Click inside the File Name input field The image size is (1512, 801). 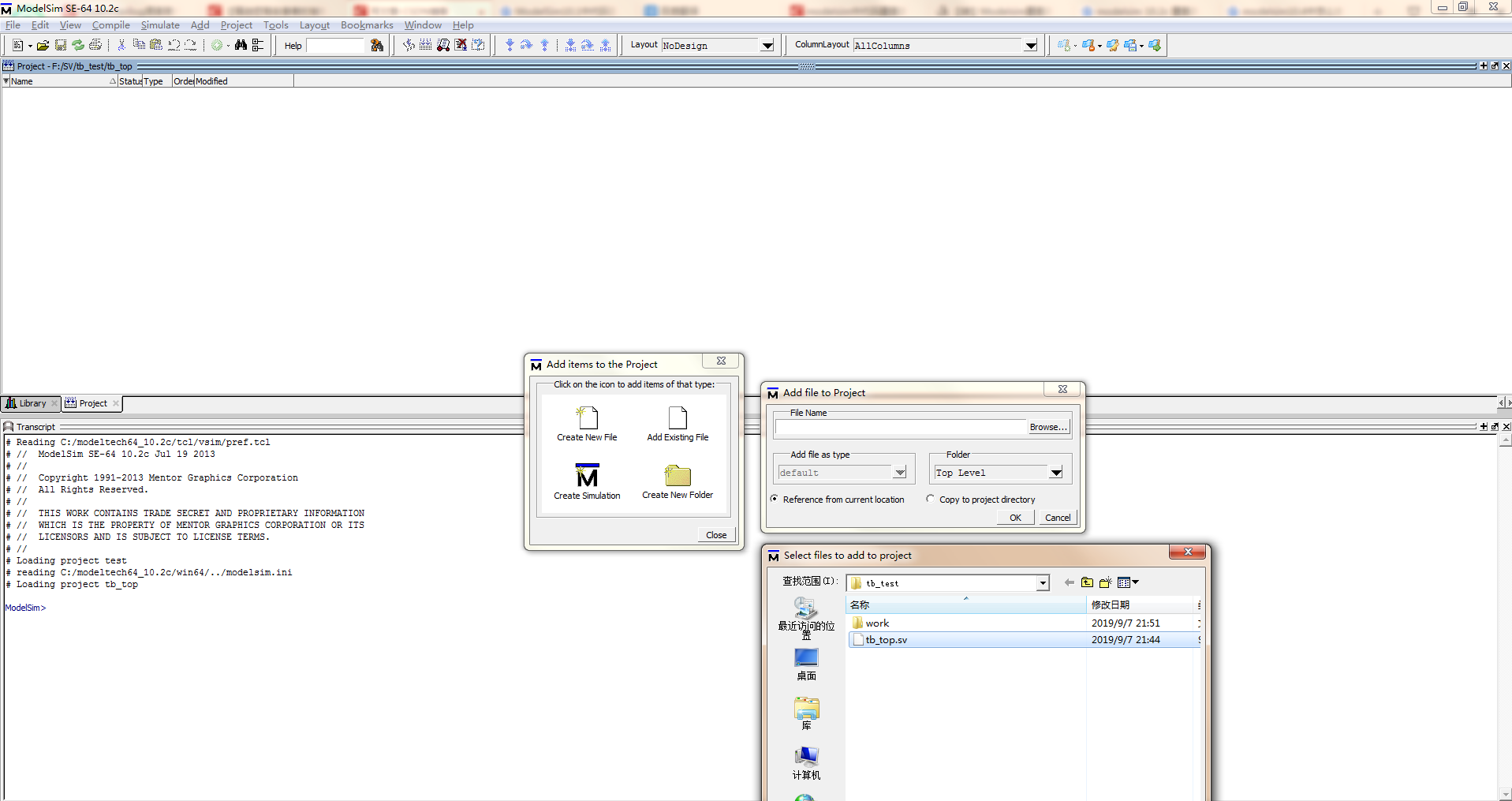[x=899, y=428]
